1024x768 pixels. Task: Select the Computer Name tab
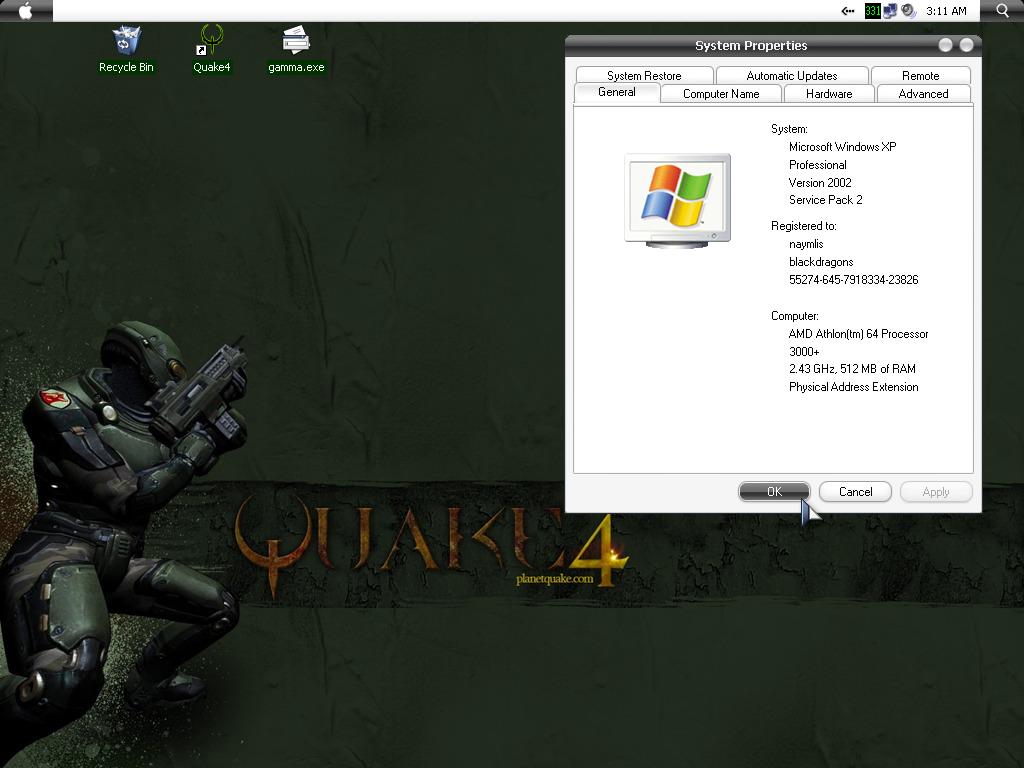click(x=721, y=94)
